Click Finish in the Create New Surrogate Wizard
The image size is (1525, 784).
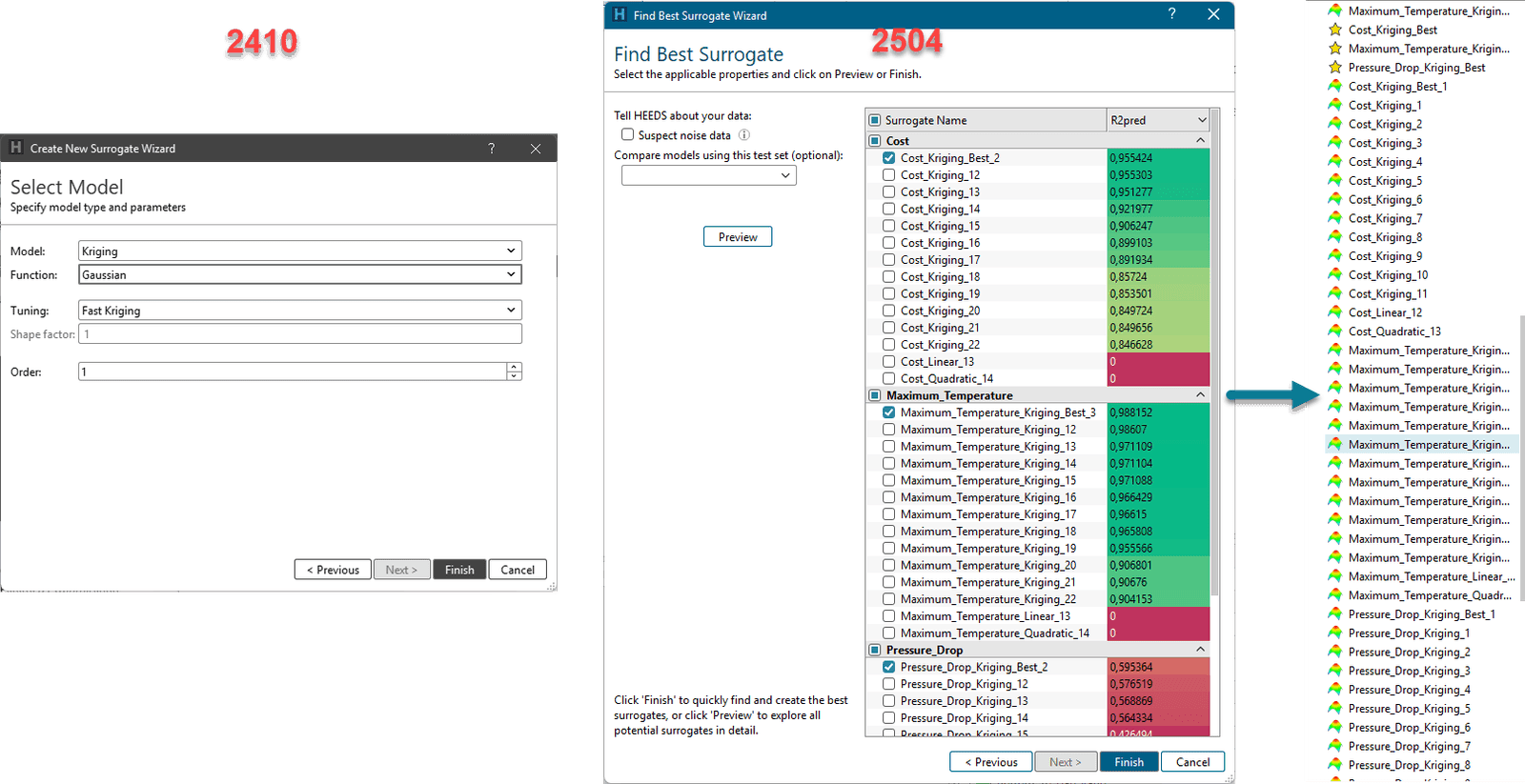click(459, 570)
